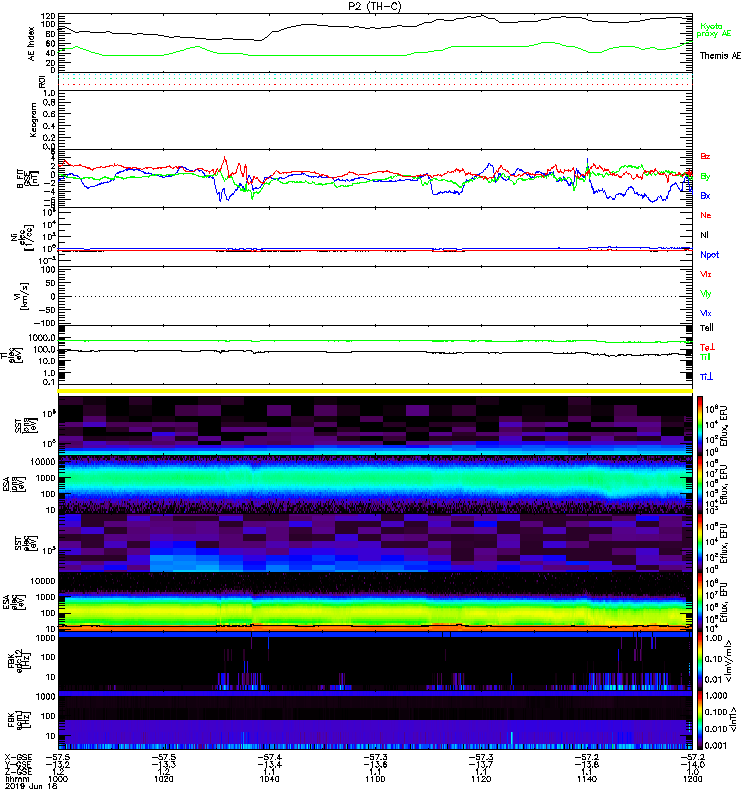The width and height of the screenshot is (750, 800).
Task: Click the yellow horizontal bar above the spectrograms
Action: [x=375, y=390]
